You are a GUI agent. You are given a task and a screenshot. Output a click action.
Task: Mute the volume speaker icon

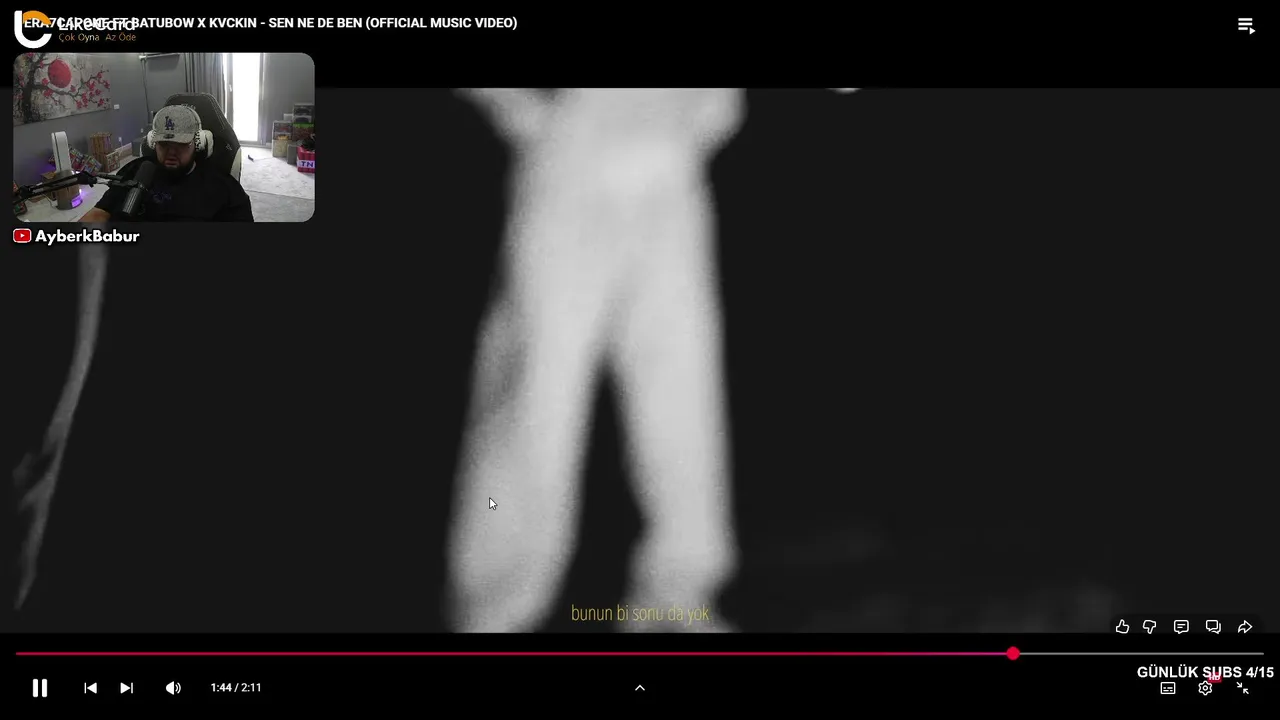click(173, 688)
